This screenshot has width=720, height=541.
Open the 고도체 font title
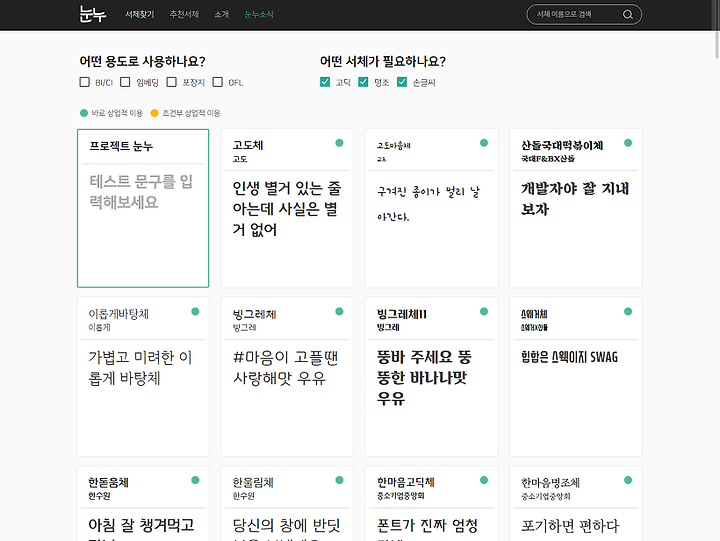(x=248, y=145)
